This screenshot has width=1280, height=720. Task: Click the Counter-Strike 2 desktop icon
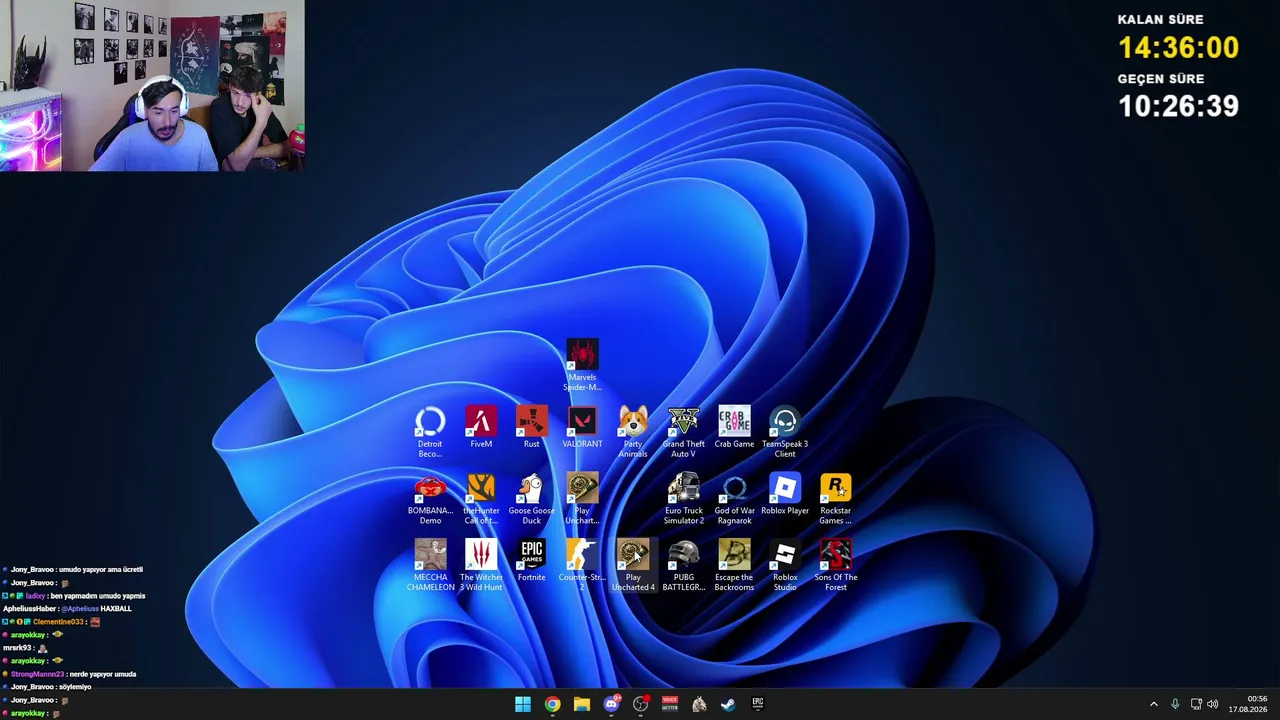pyautogui.click(x=582, y=566)
